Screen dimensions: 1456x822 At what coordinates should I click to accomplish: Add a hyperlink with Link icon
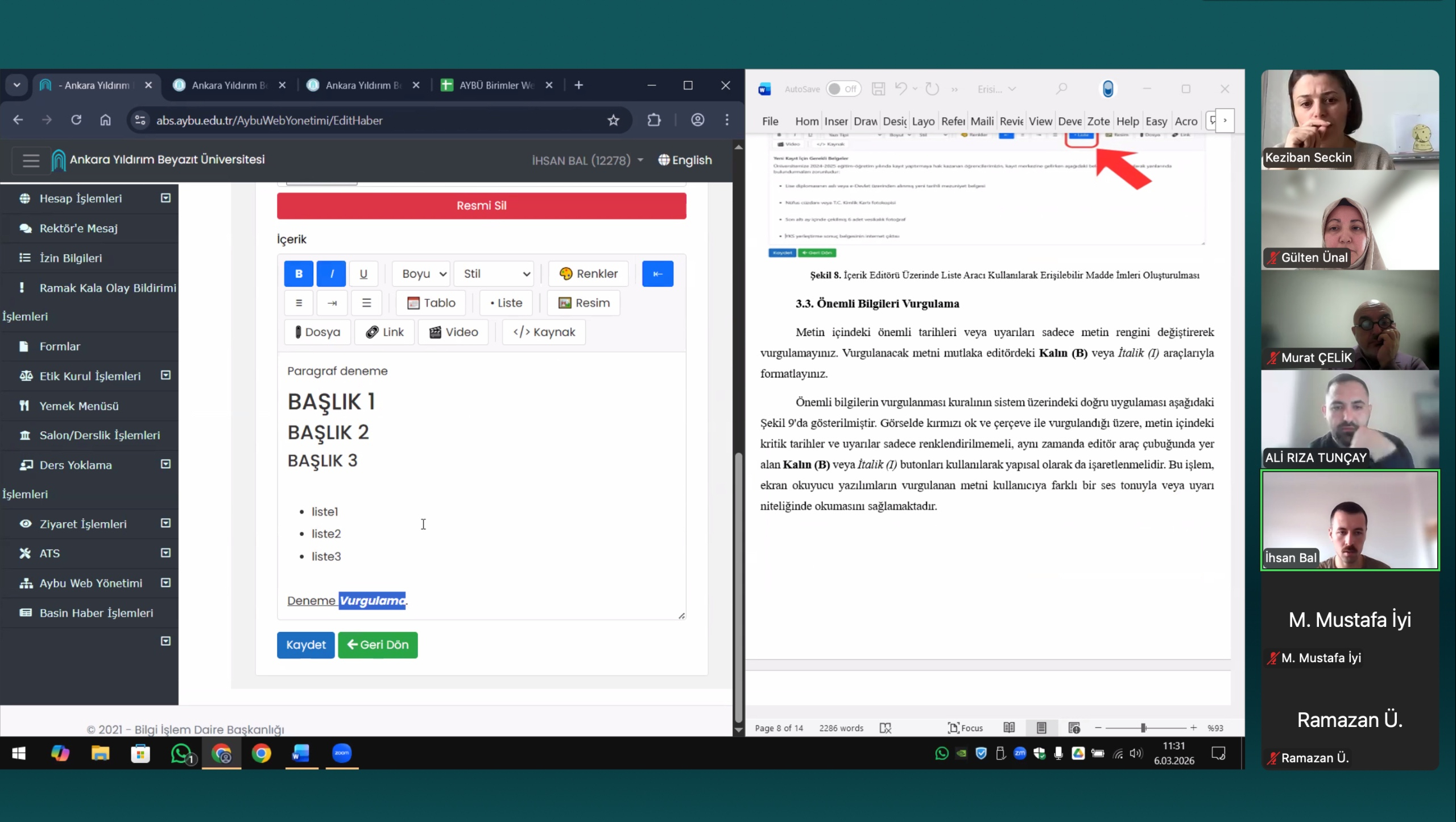[x=384, y=332]
